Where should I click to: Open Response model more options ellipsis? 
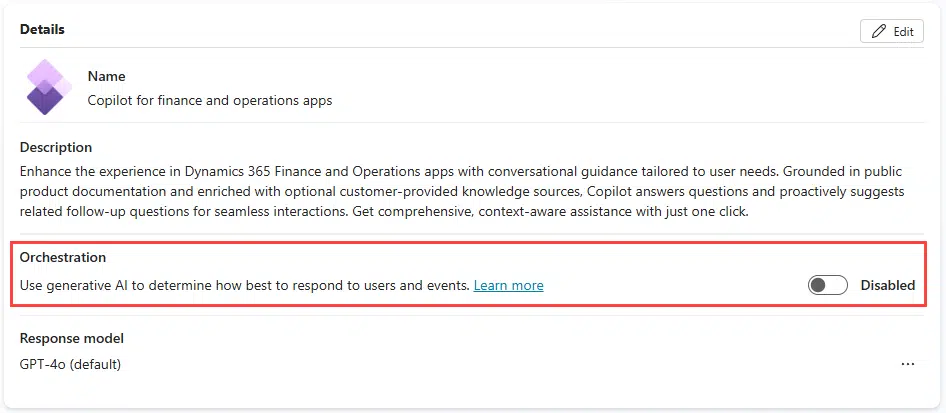[907, 364]
